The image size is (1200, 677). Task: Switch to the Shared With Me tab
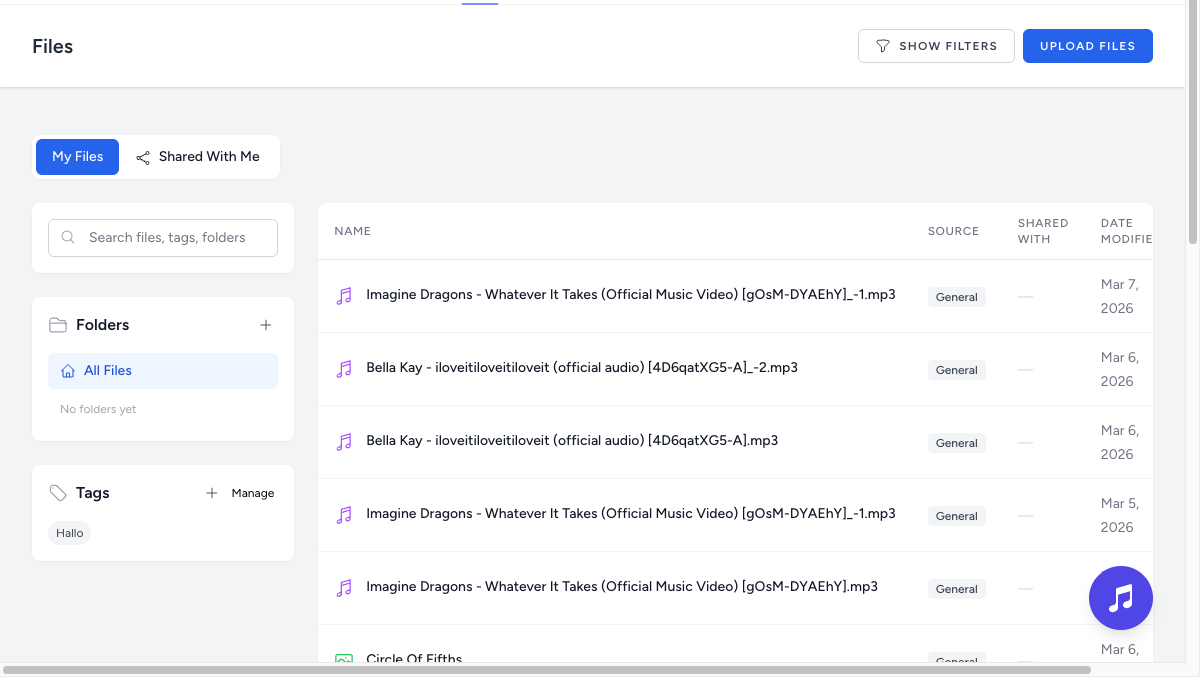click(209, 157)
